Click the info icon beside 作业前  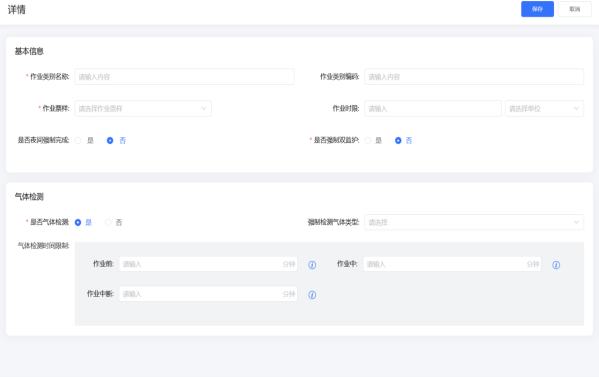tap(312, 265)
